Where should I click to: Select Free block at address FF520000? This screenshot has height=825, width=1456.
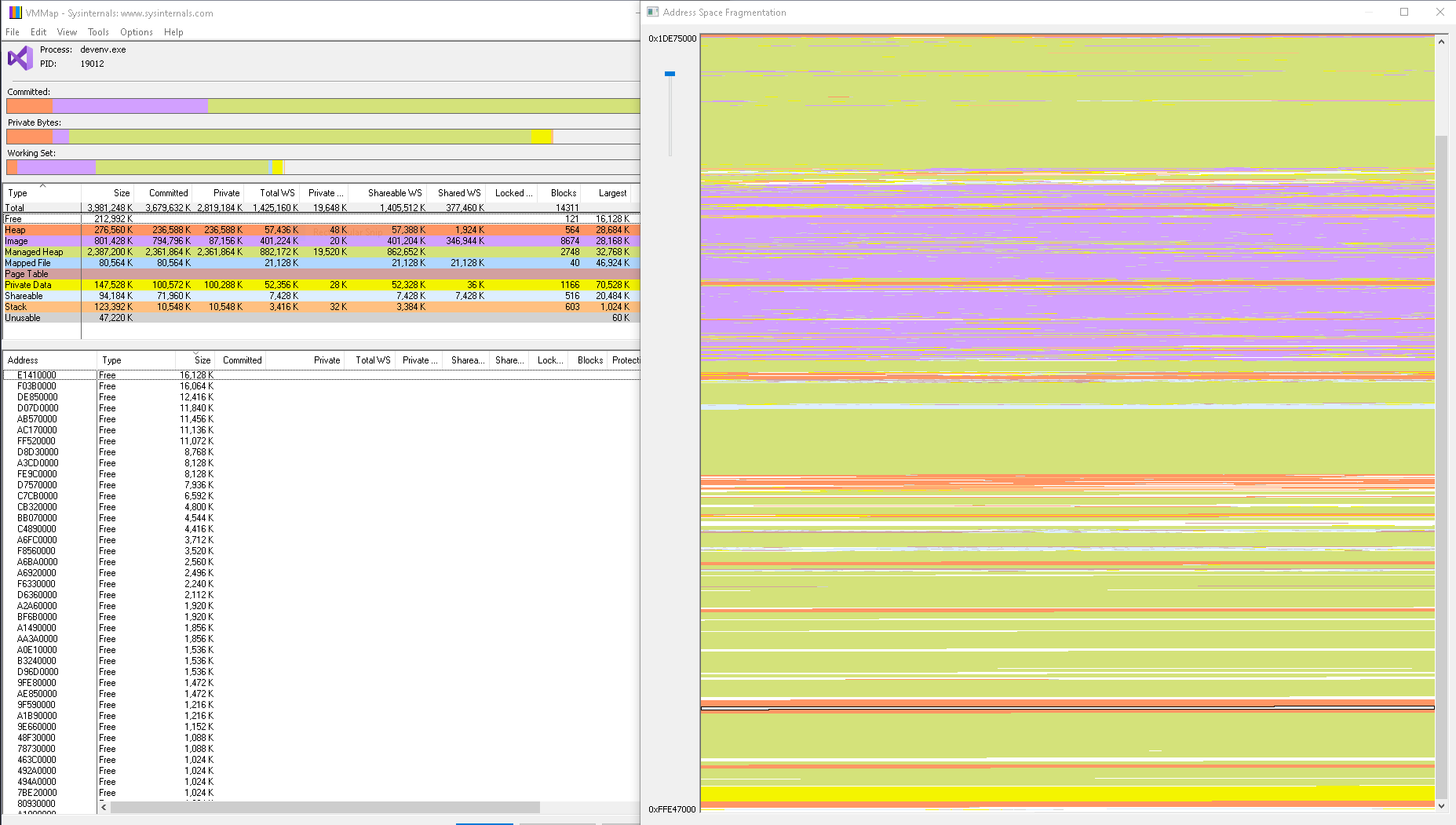[322, 441]
